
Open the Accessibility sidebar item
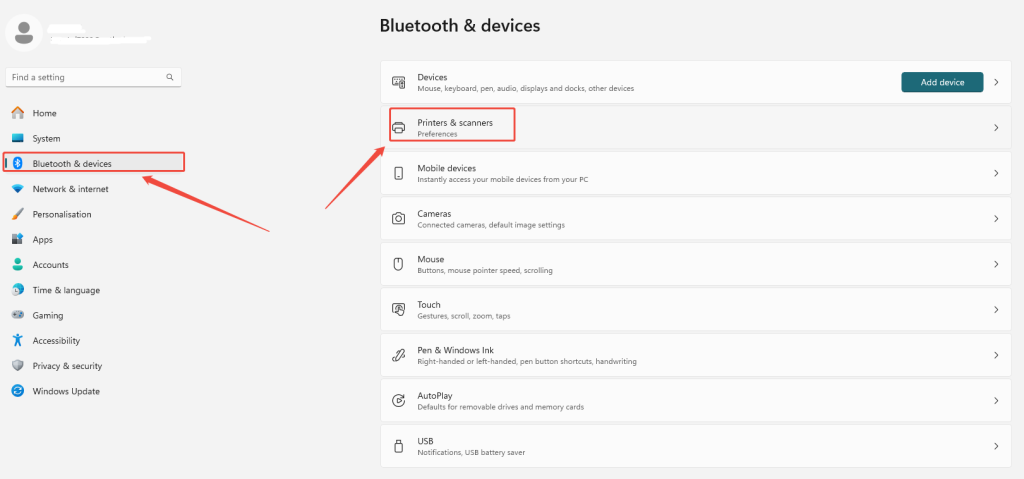pyautogui.click(x=56, y=341)
